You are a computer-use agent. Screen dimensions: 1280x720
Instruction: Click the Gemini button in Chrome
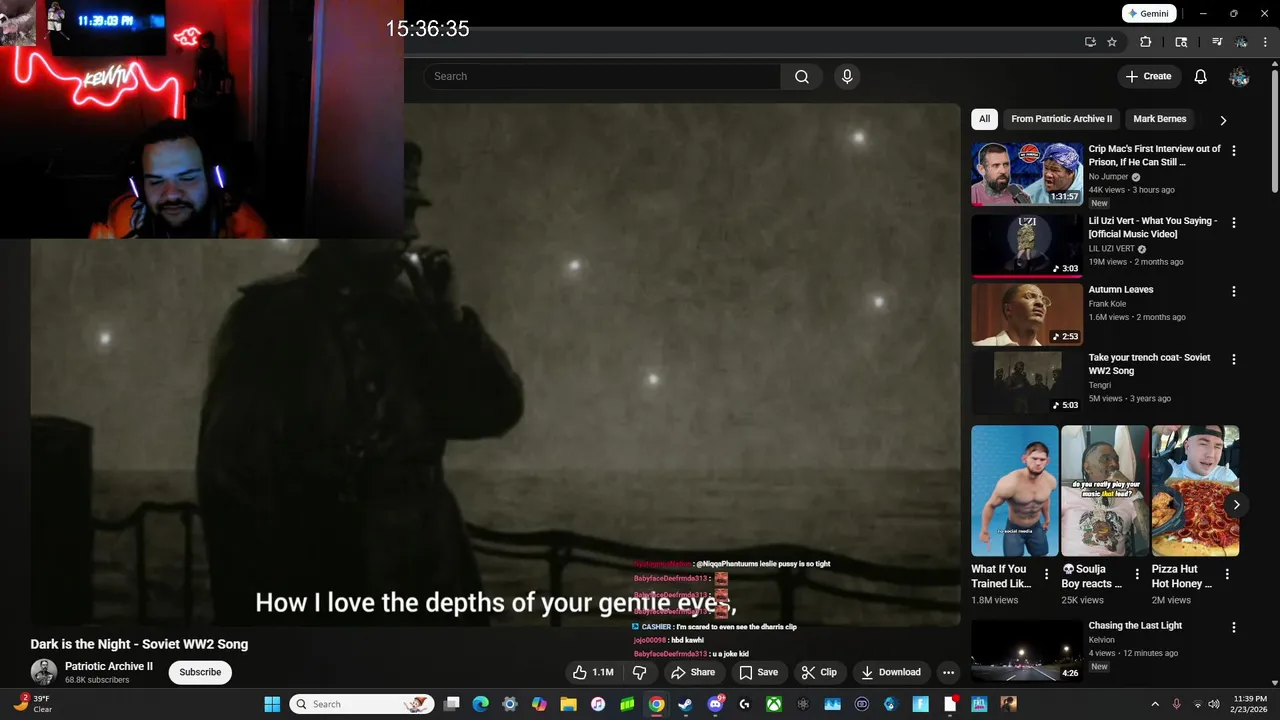[1148, 14]
